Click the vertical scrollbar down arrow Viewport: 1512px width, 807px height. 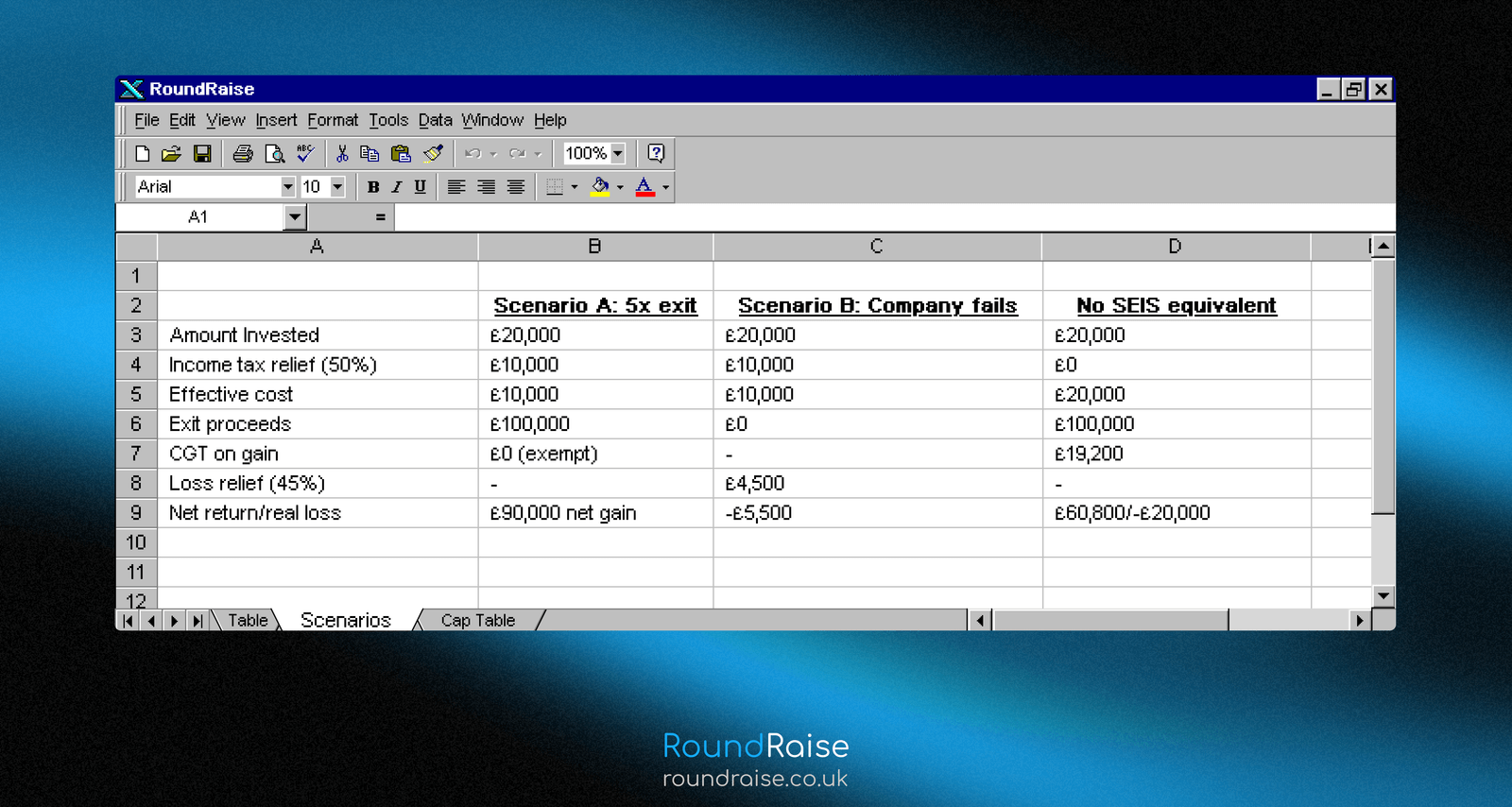[1383, 596]
